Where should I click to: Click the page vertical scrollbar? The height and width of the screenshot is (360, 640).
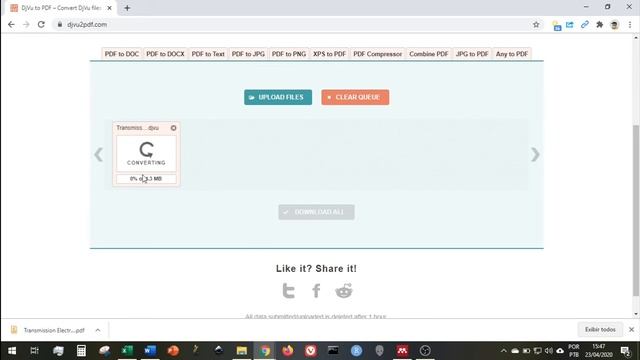[636, 210]
